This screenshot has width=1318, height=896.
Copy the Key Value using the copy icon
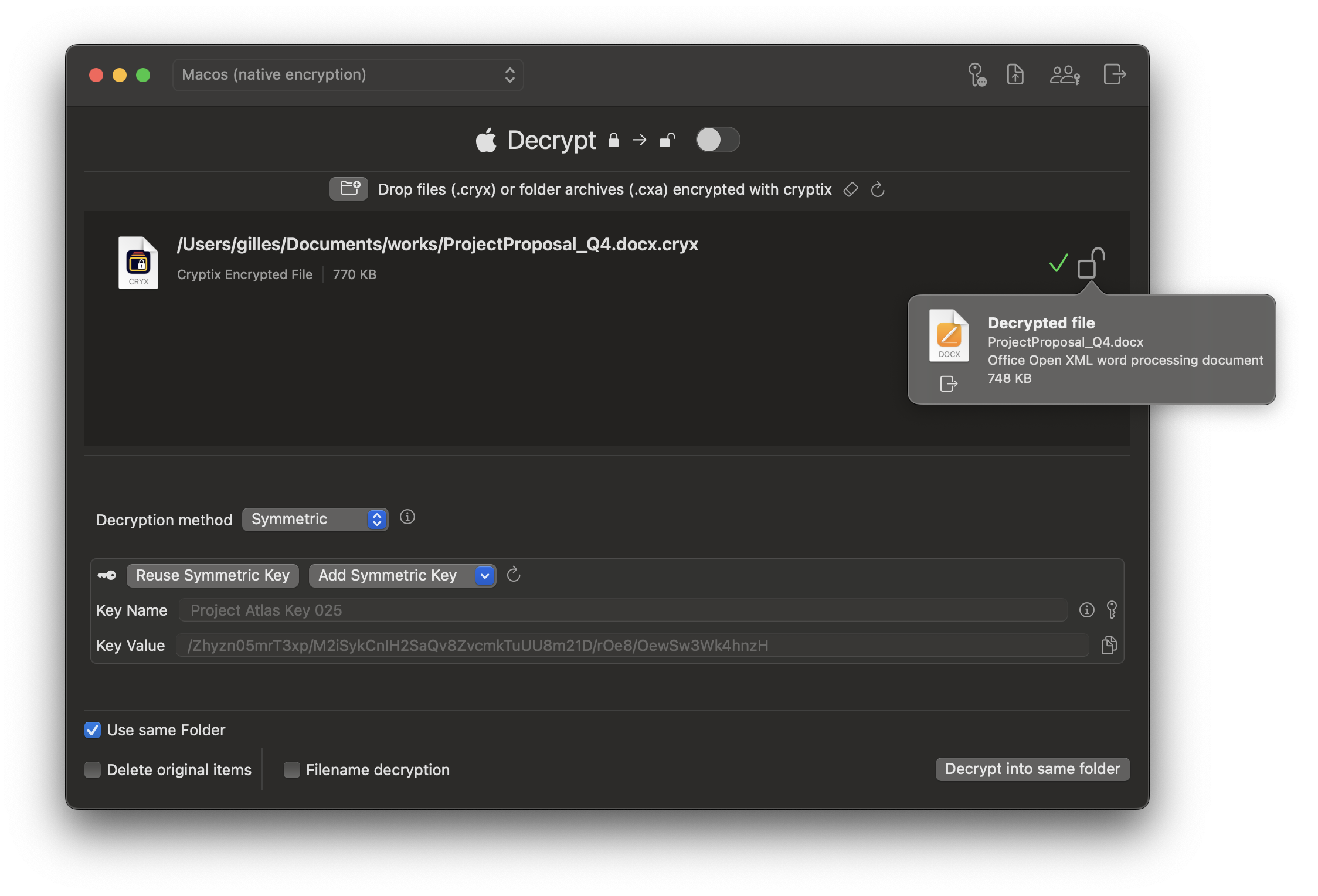1109,645
